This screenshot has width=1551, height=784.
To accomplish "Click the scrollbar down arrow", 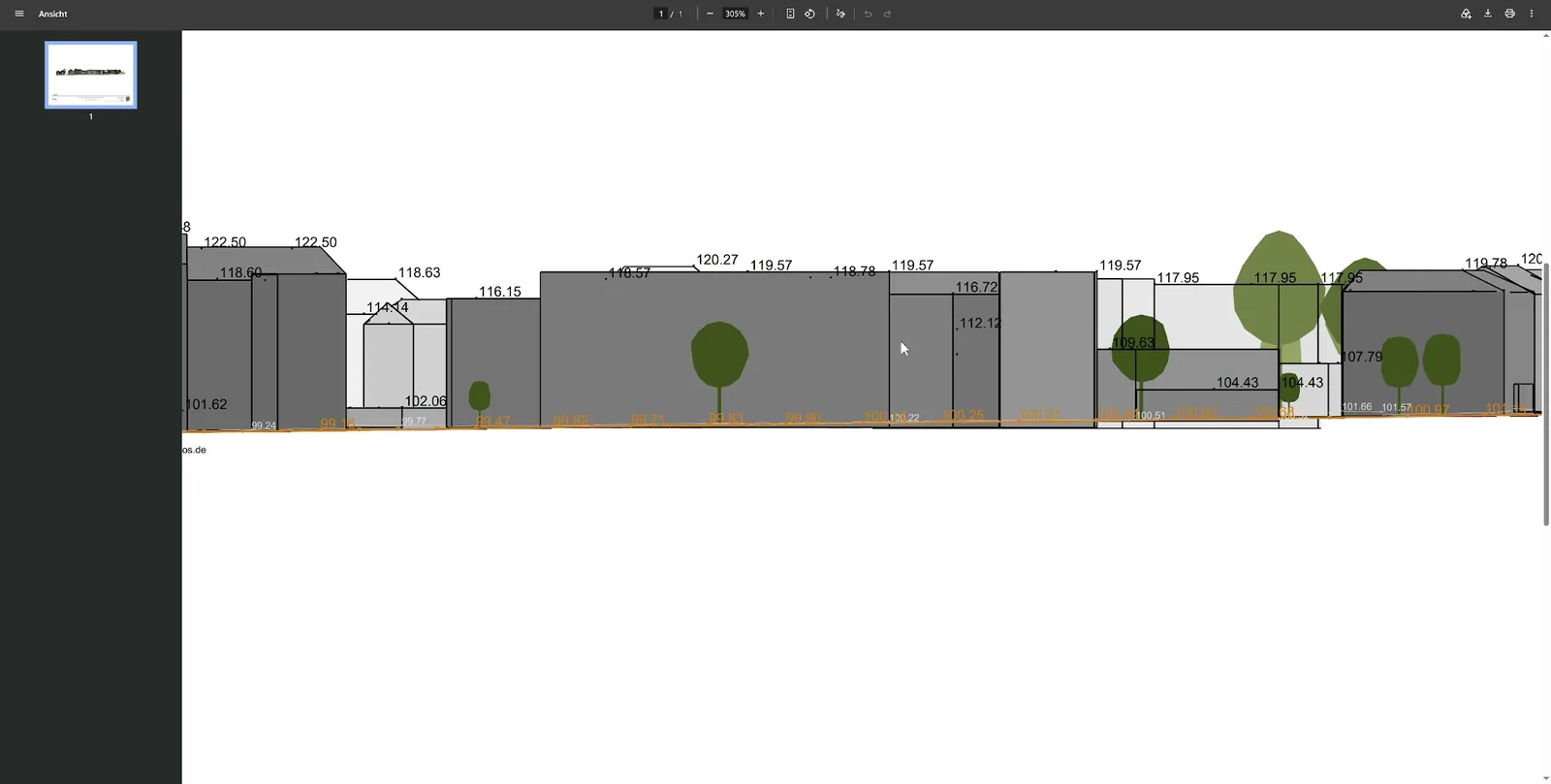I will (1546, 778).
